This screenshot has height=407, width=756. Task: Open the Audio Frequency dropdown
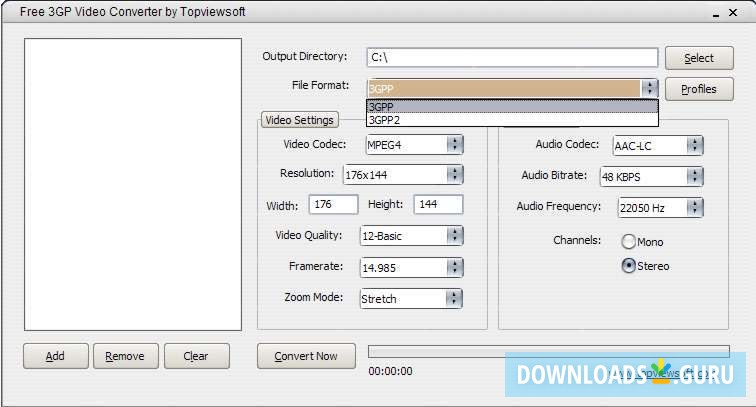(x=694, y=208)
